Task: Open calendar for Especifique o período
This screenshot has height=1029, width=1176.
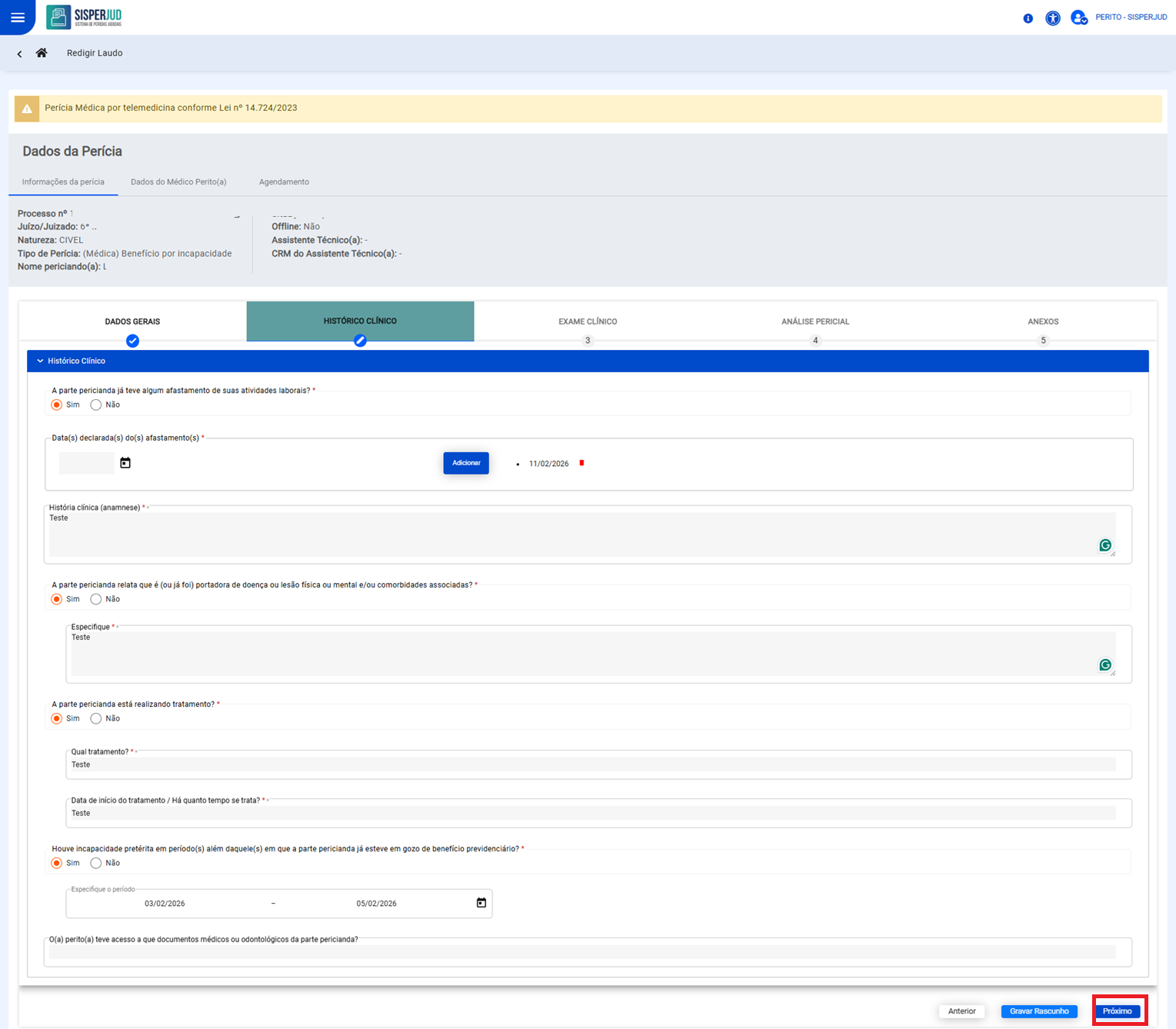Action: (x=481, y=903)
